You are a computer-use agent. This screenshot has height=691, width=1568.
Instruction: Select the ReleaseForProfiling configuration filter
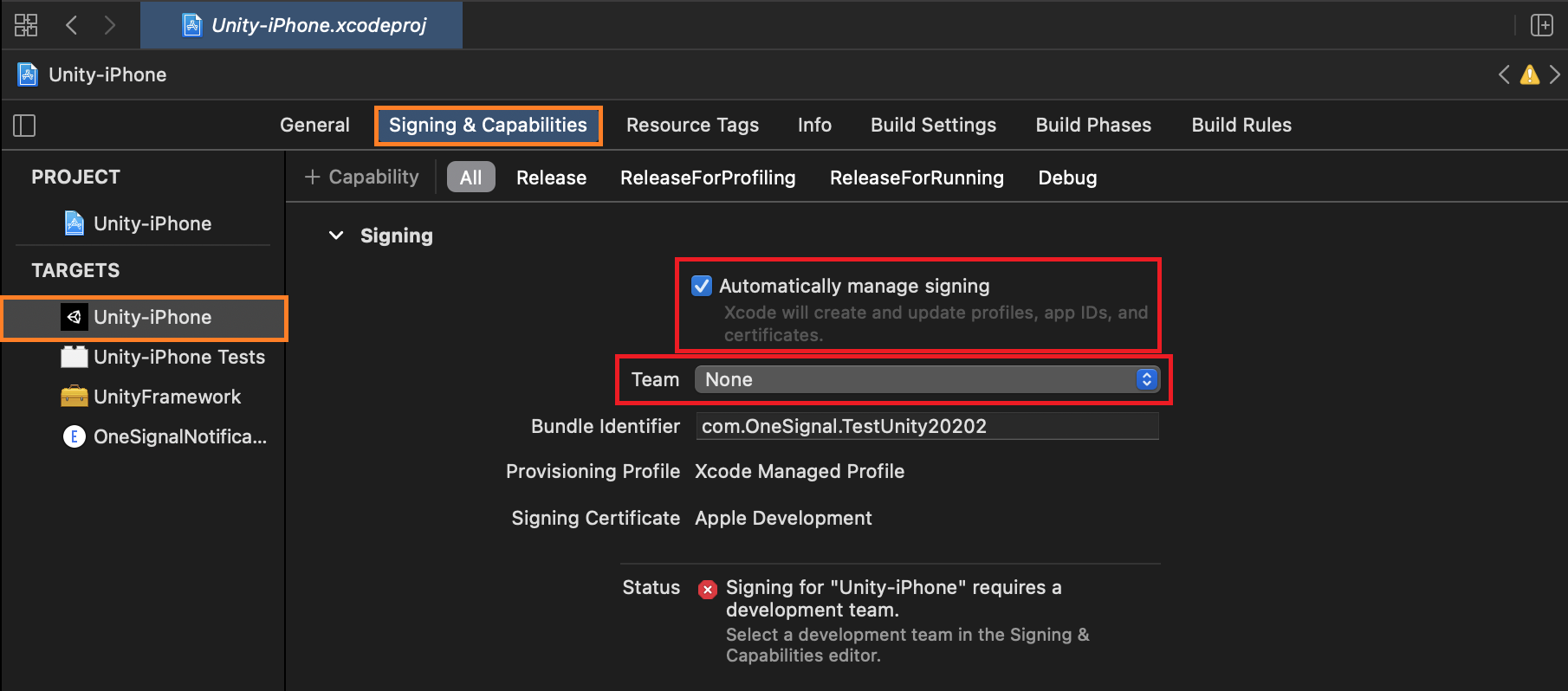point(708,178)
